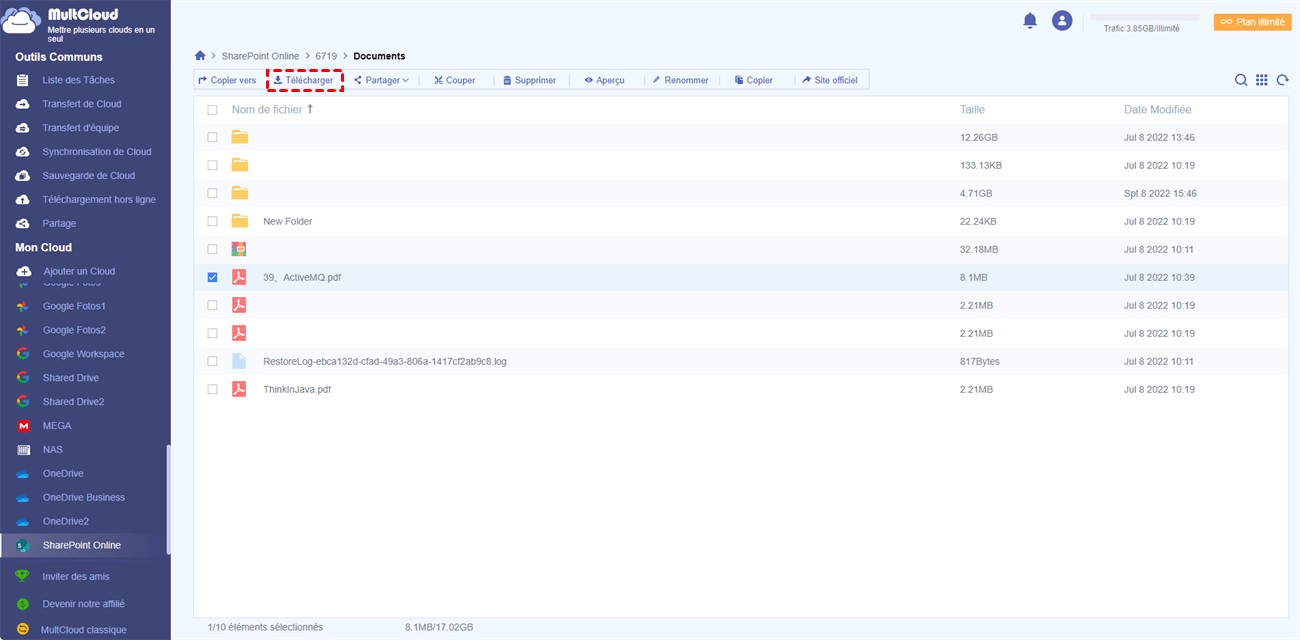
Task: Select NAS cloud
Action: [x=52, y=450]
